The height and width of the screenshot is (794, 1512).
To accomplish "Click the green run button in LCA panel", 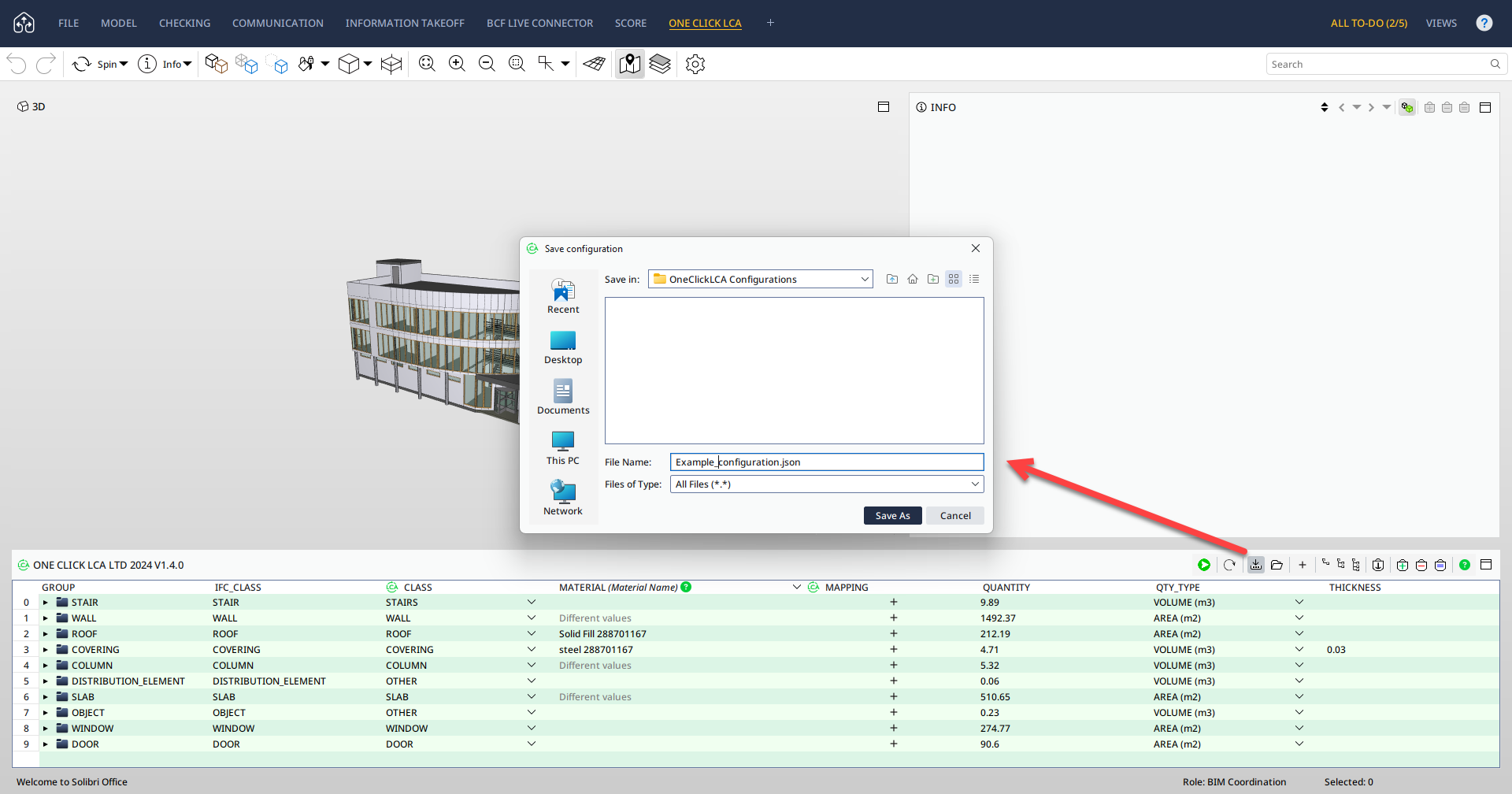I will (1204, 565).
